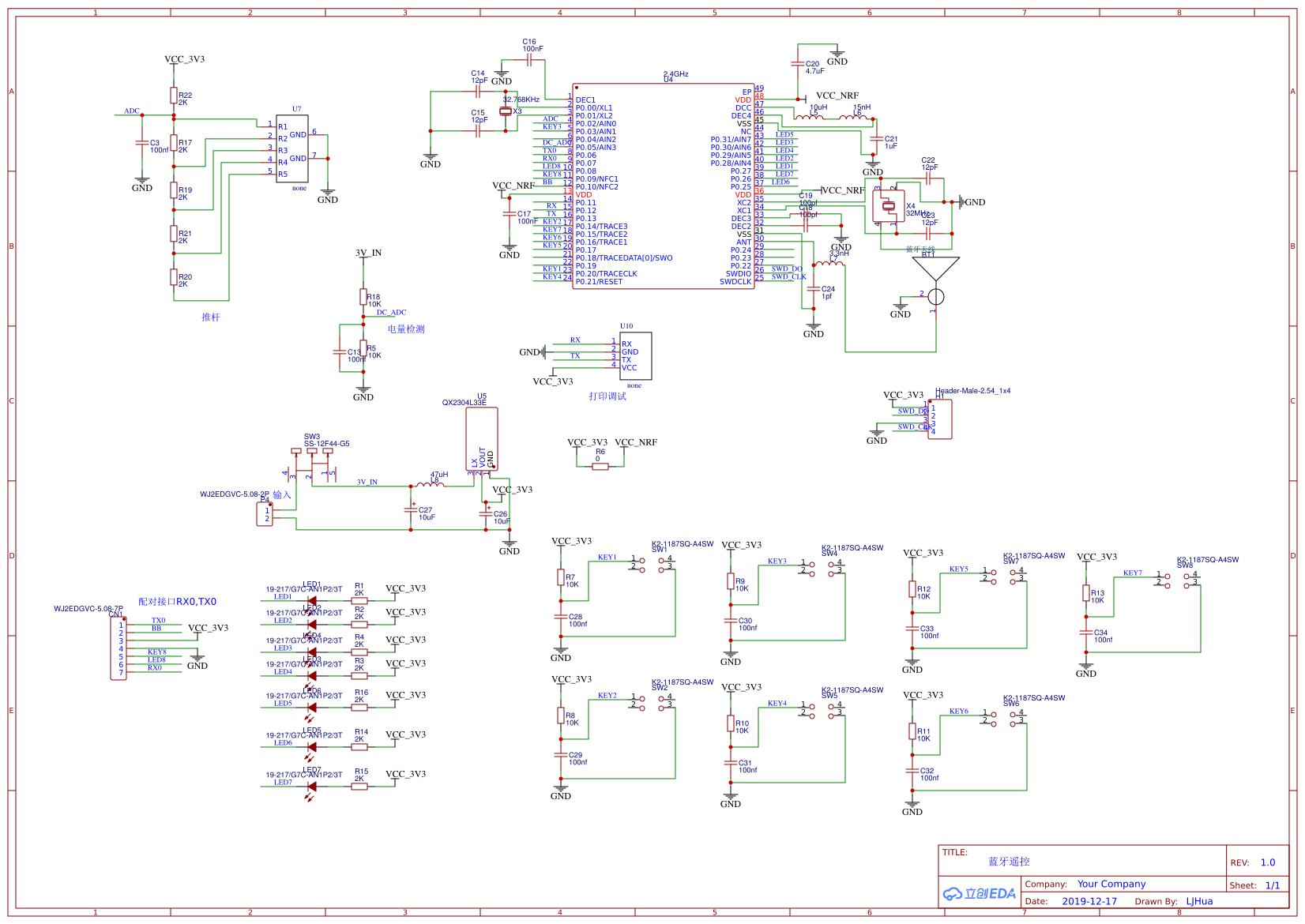Select crystal X3 32.768KHz symbol

point(506,111)
